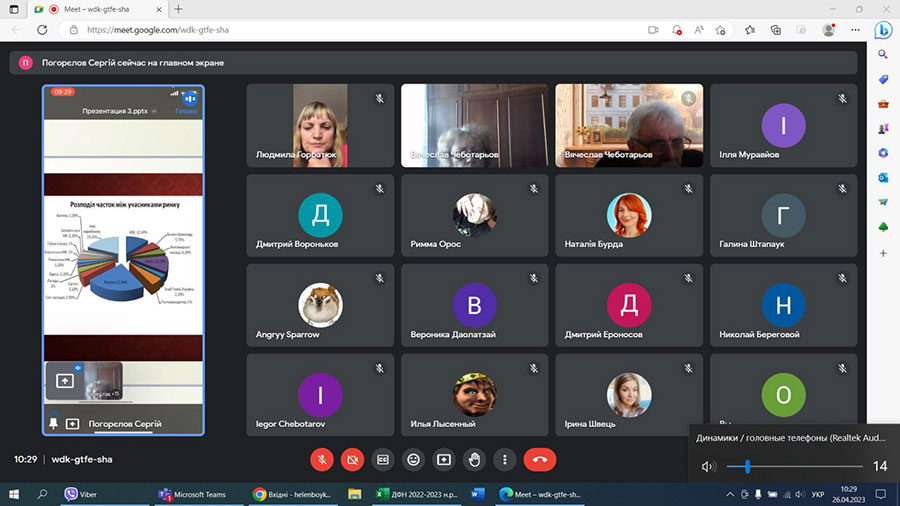Mute the speaker icon in the volume flyout
The image size is (900, 506).
(707, 466)
